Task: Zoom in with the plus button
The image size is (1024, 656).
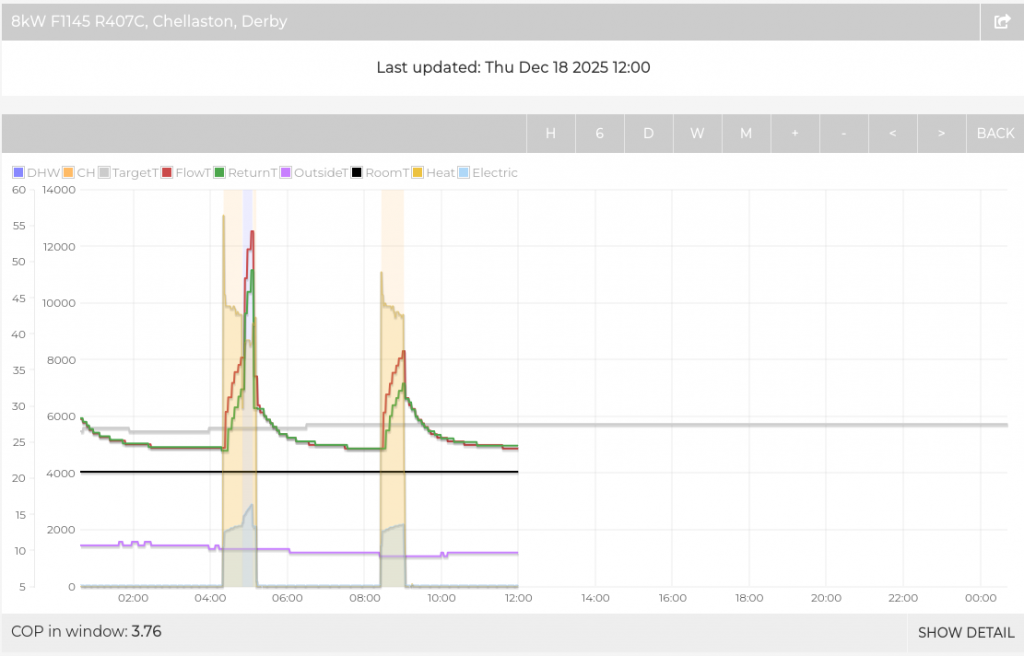Action: [795, 133]
